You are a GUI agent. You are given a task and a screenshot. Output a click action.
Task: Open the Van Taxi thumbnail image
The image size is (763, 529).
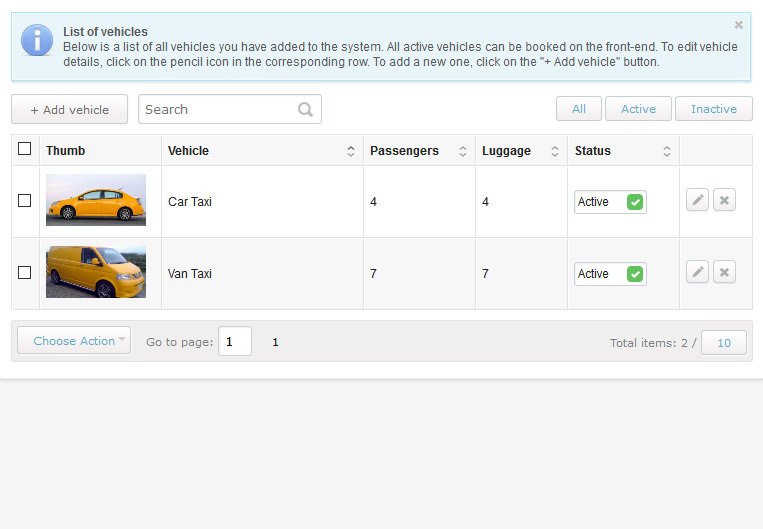[x=96, y=272]
